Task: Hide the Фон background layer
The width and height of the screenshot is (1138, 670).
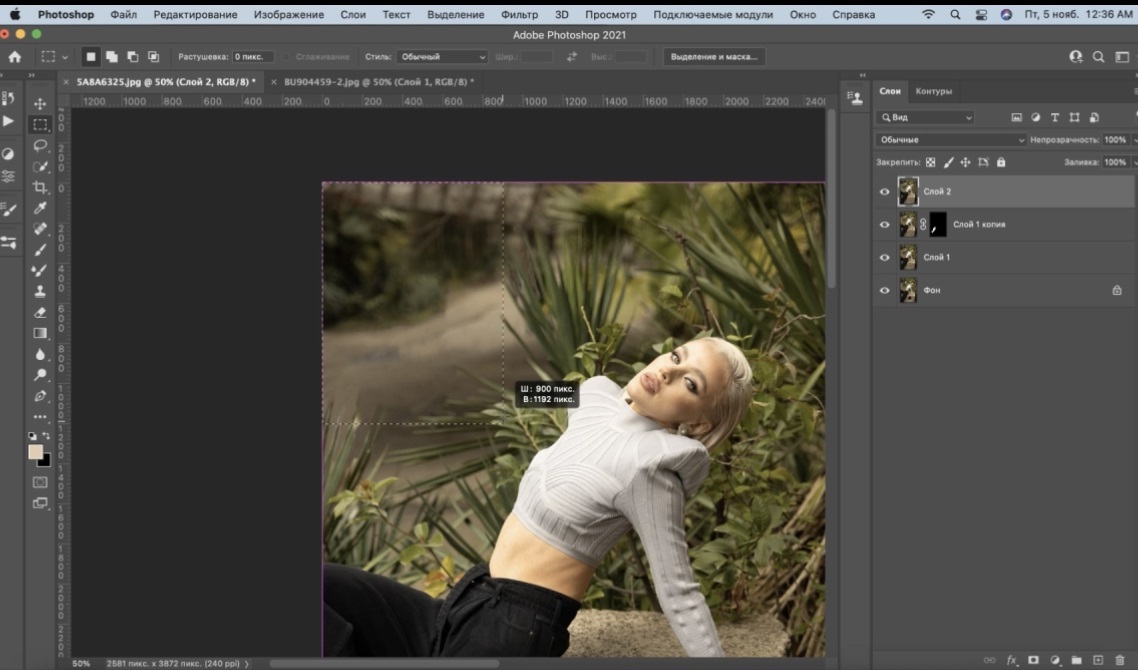Action: pyautogui.click(x=884, y=290)
